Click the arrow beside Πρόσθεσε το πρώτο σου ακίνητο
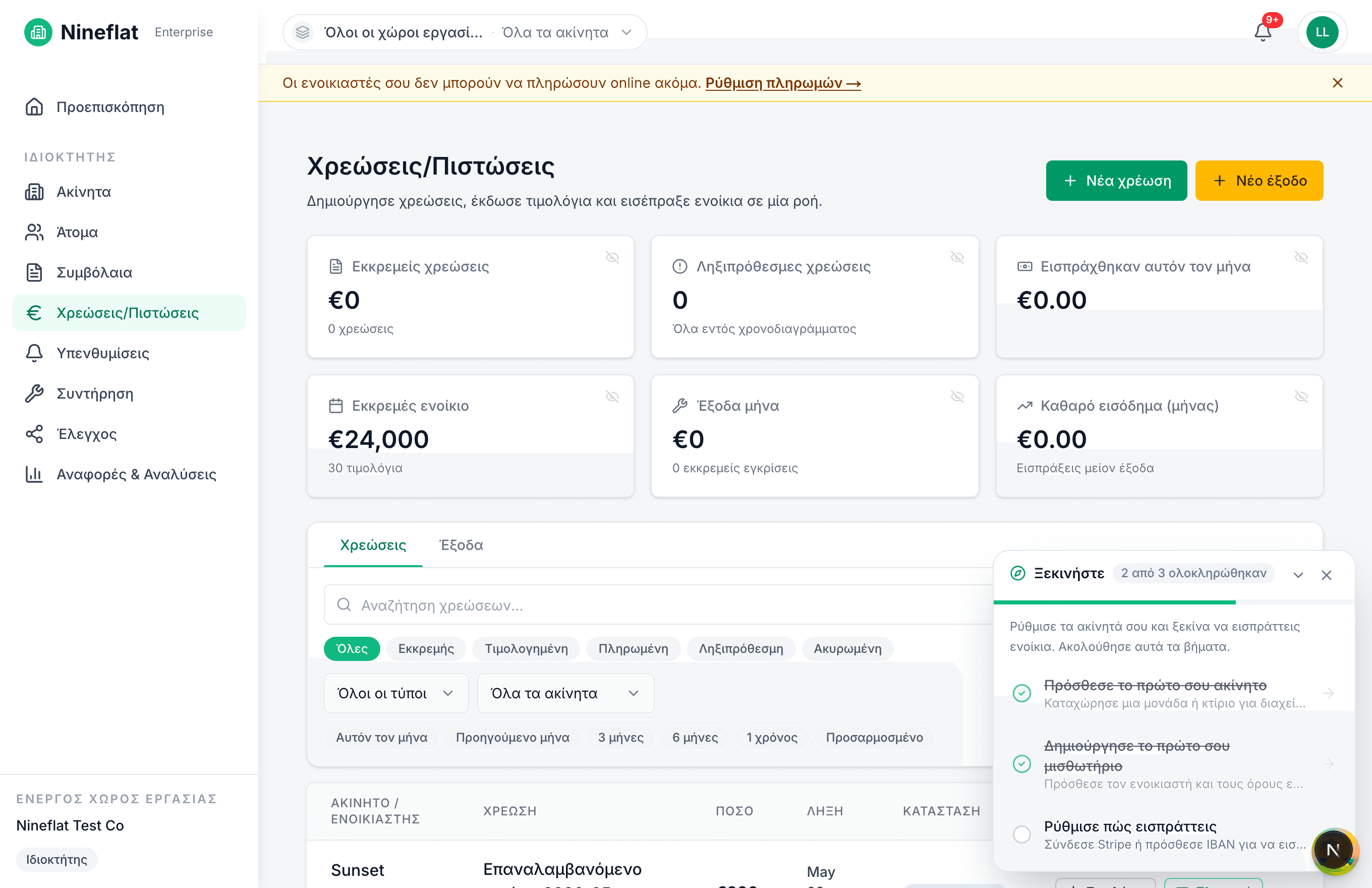1372x888 pixels. pyautogui.click(x=1329, y=693)
